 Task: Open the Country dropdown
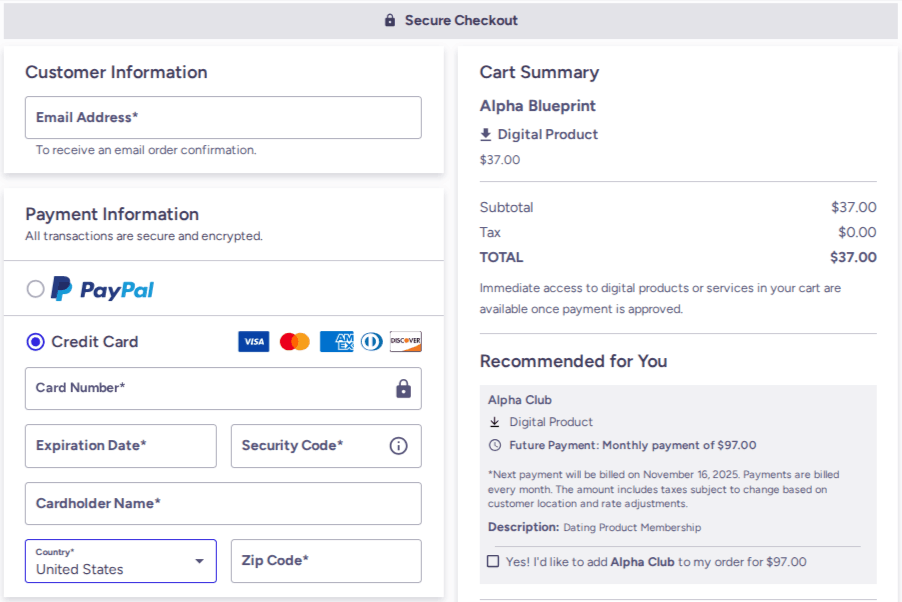[120, 561]
